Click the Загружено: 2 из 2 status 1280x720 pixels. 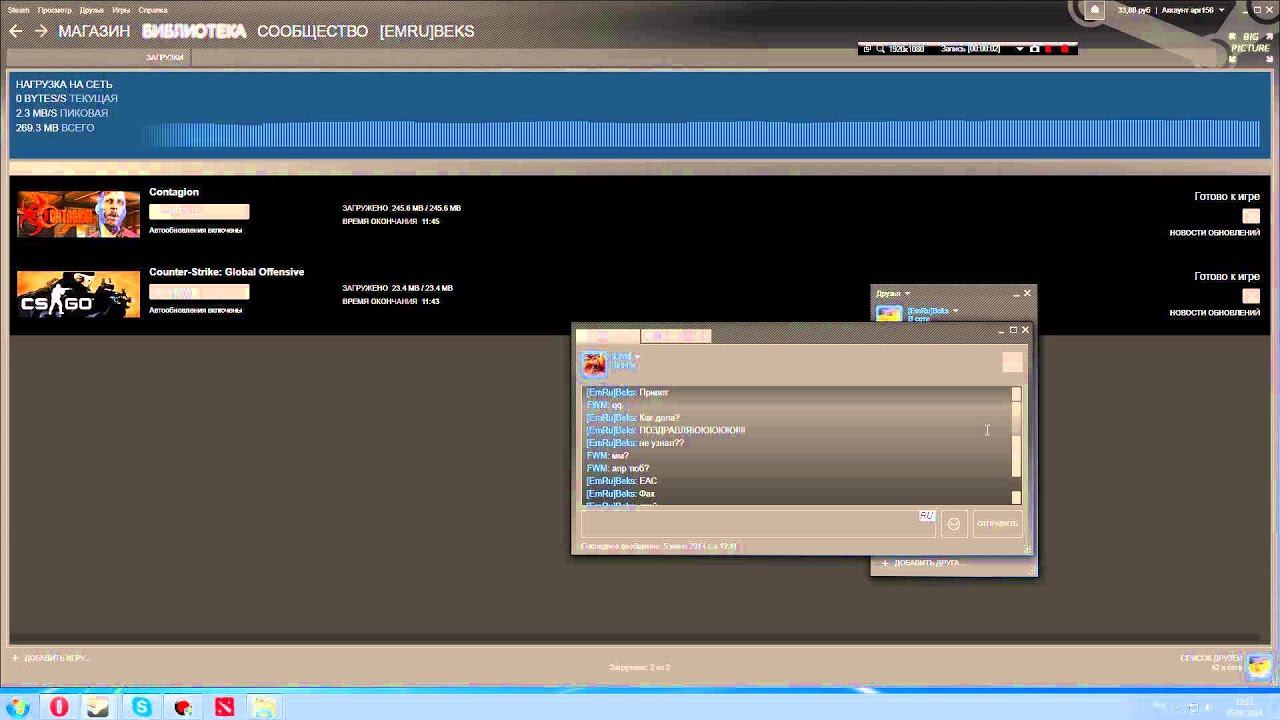pyautogui.click(x=639, y=667)
